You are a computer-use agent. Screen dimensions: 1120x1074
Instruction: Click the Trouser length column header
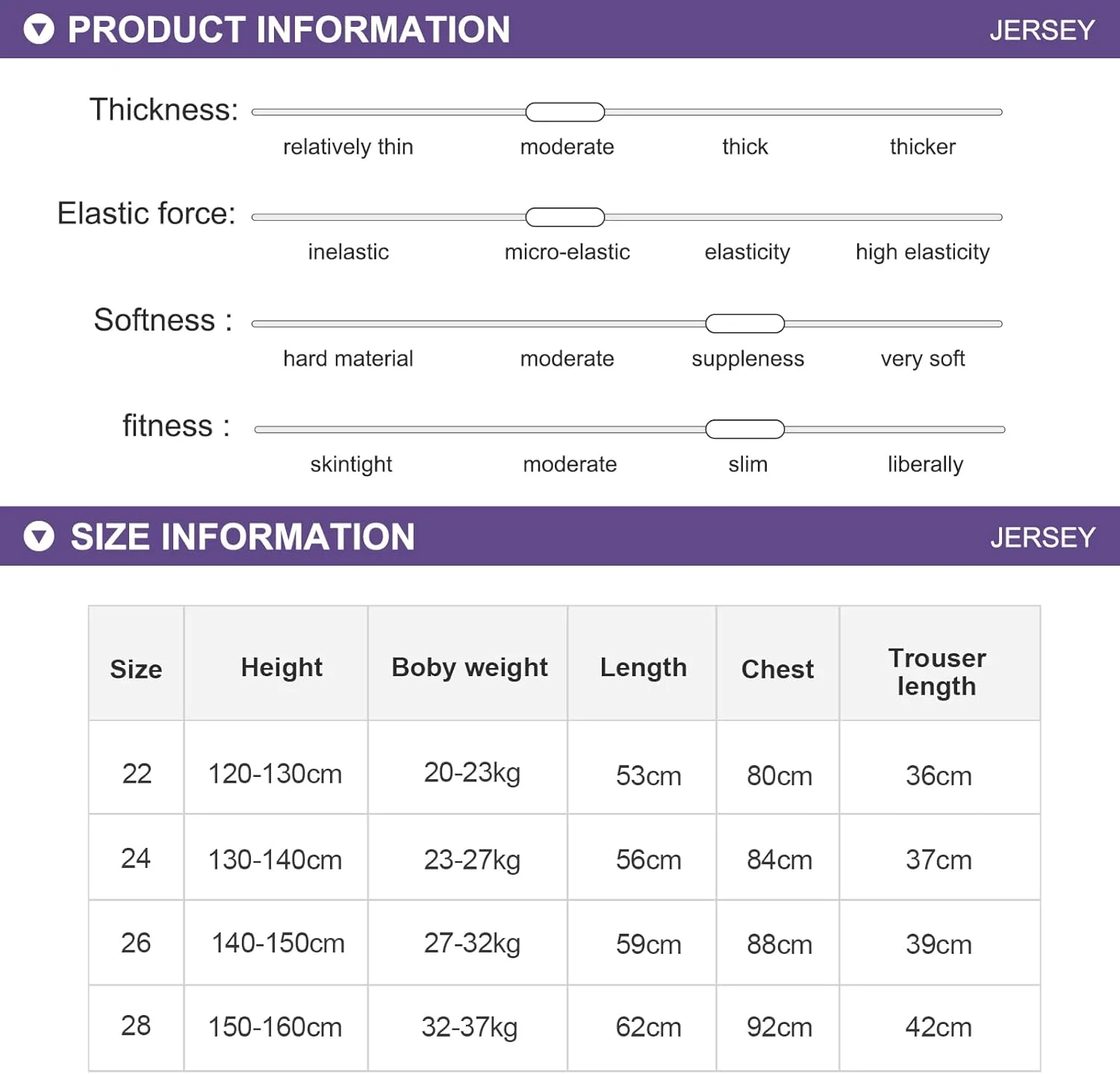937,672
